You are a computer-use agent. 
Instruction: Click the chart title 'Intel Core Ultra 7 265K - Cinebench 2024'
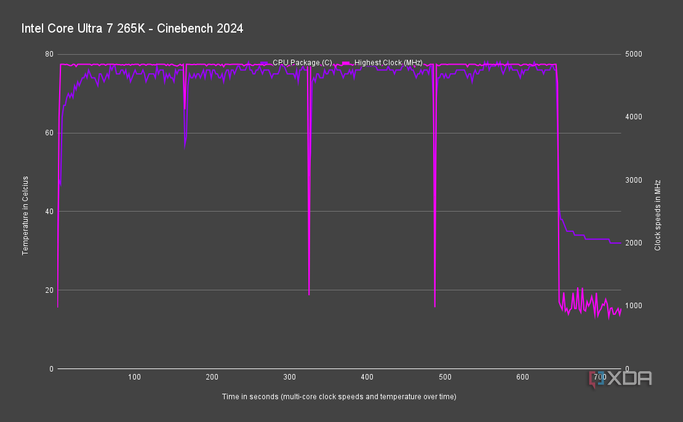pos(132,29)
